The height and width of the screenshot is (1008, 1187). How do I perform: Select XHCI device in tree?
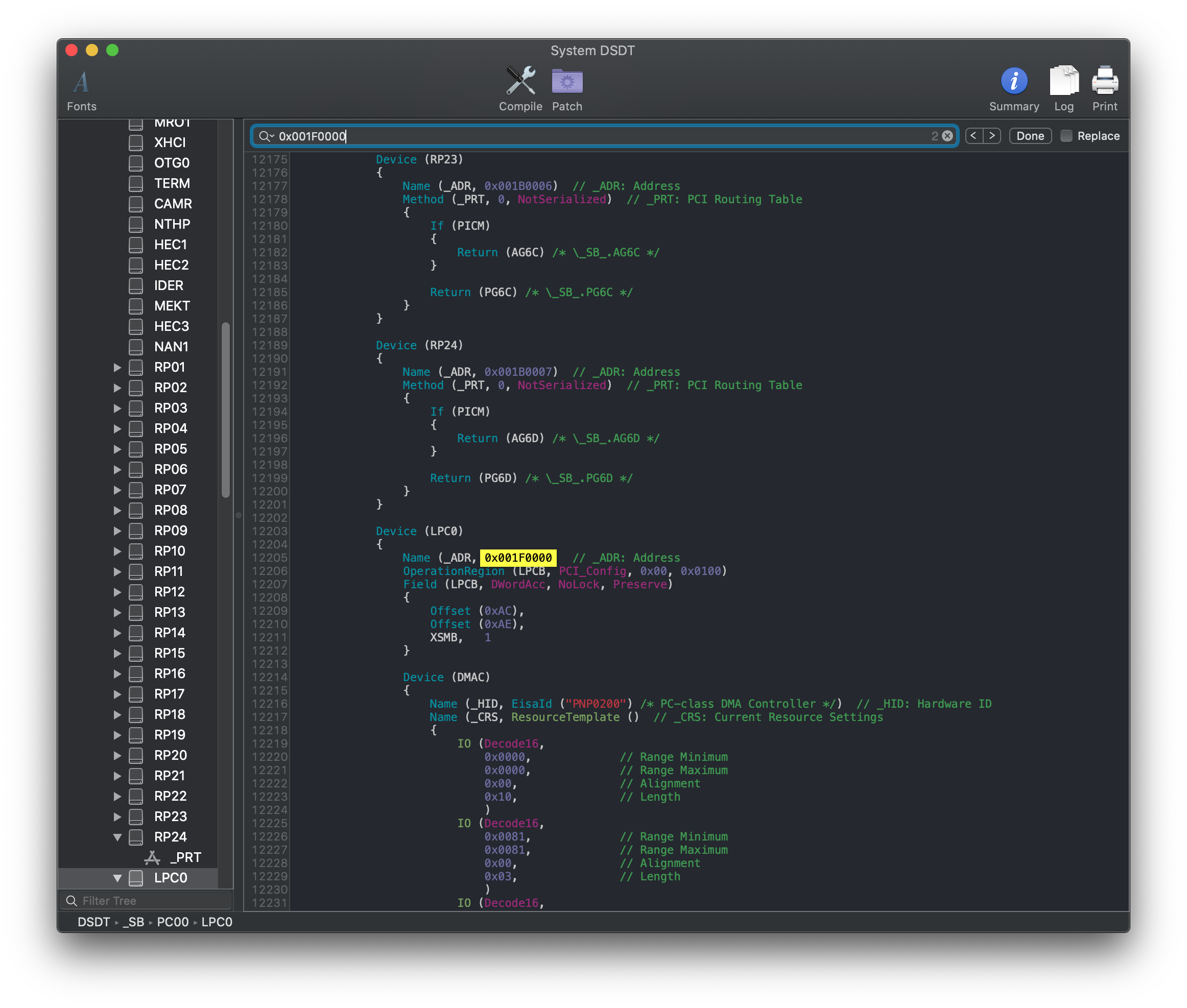170,142
